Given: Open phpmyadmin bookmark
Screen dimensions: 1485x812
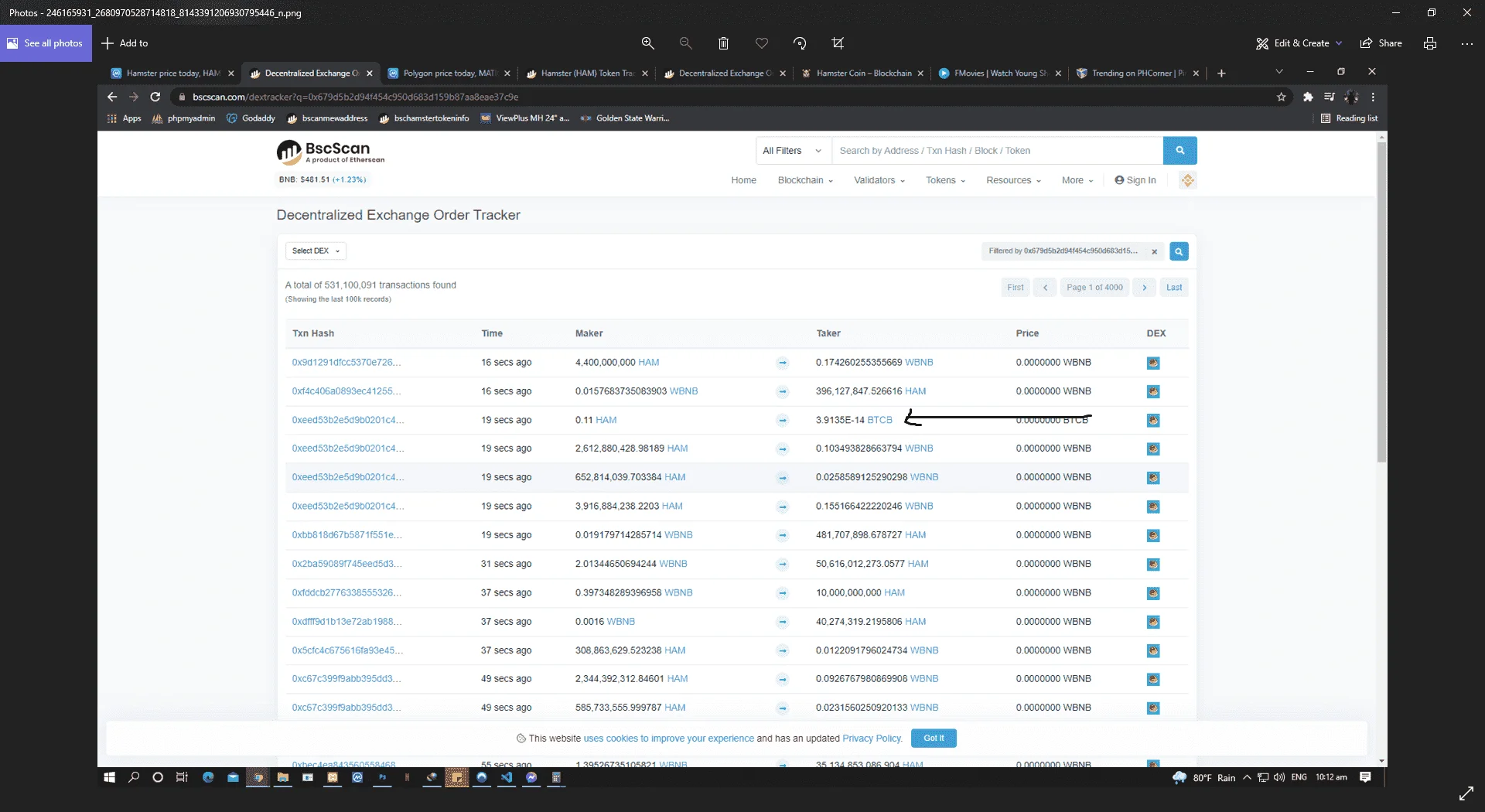Looking at the screenshot, I should 183,118.
